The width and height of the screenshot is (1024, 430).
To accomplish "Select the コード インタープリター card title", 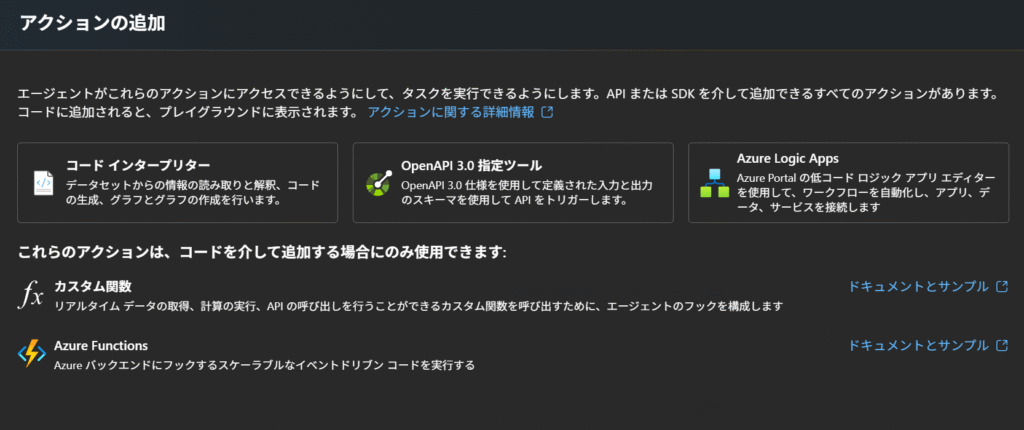I will (x=138, y=165).
